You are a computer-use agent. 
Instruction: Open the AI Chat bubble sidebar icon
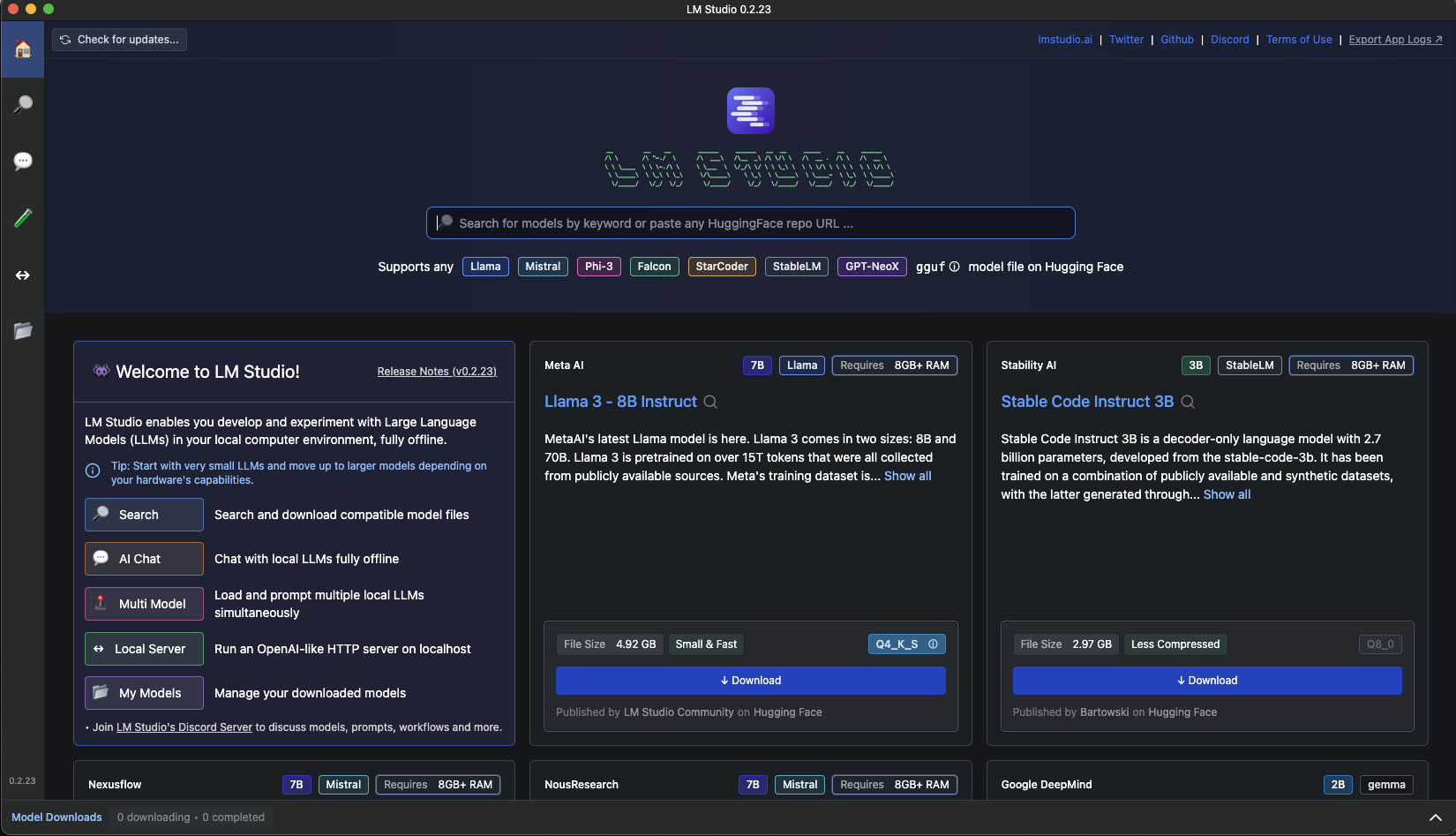pyautogui.click(x=23, y=161)
